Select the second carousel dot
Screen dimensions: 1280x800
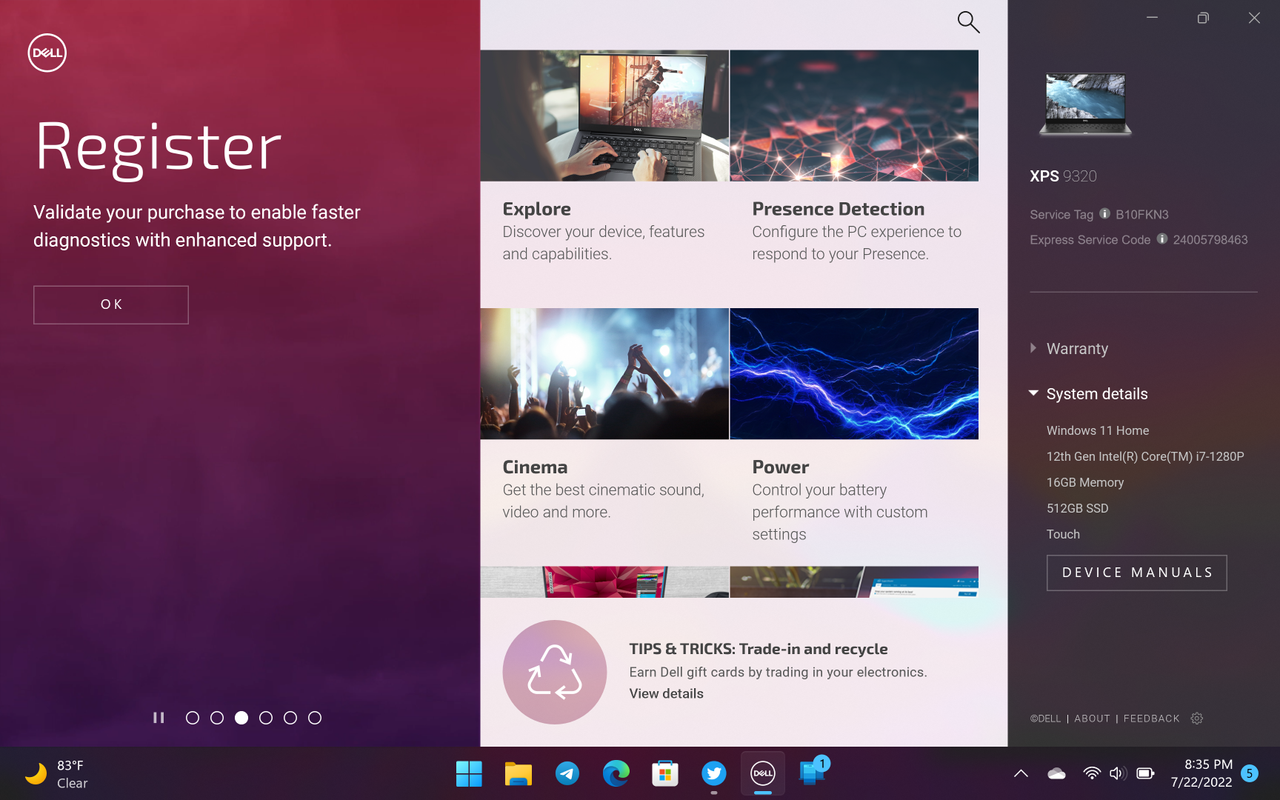point(217,718)
